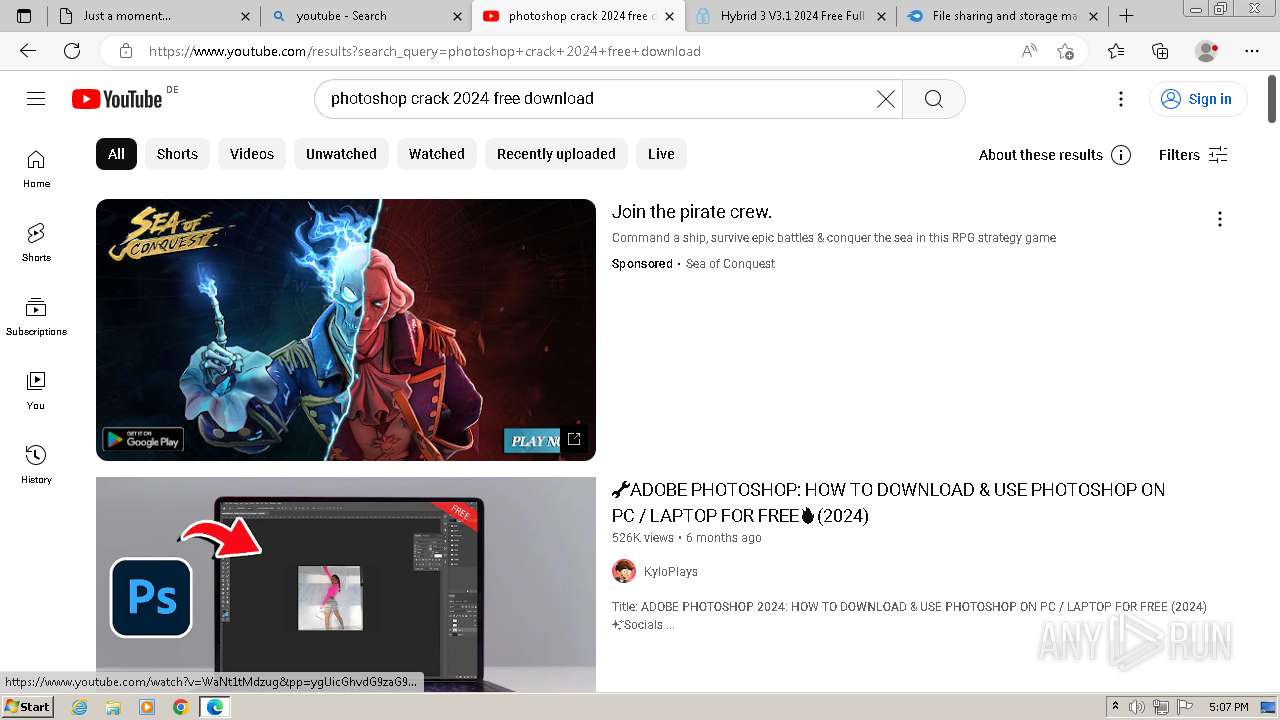Open the volume icon in the system tray
The width and height of the screenshot is (1280, 720).
(1137, 707)
